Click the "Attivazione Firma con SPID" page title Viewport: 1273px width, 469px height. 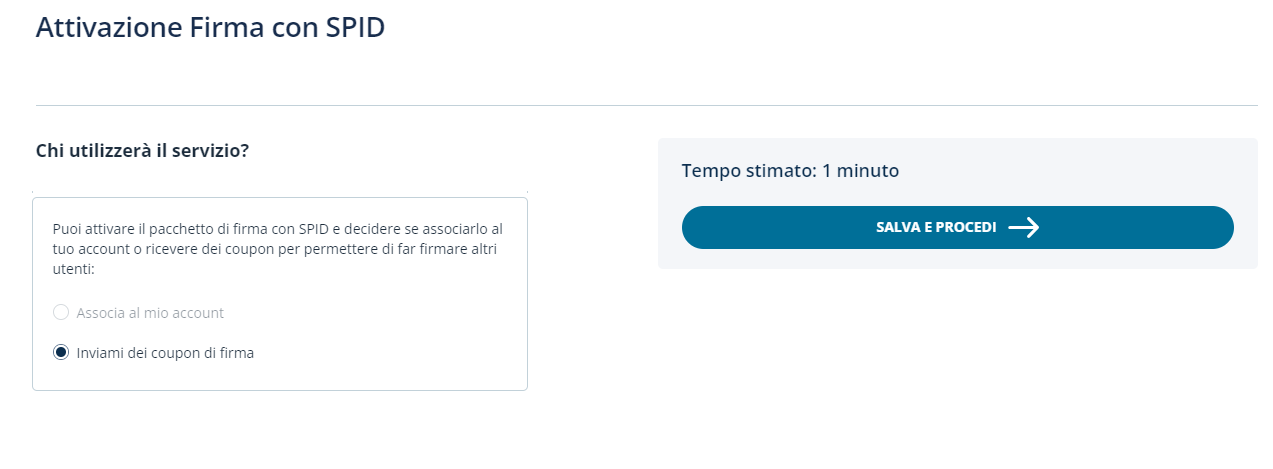(x=210, y=27)
